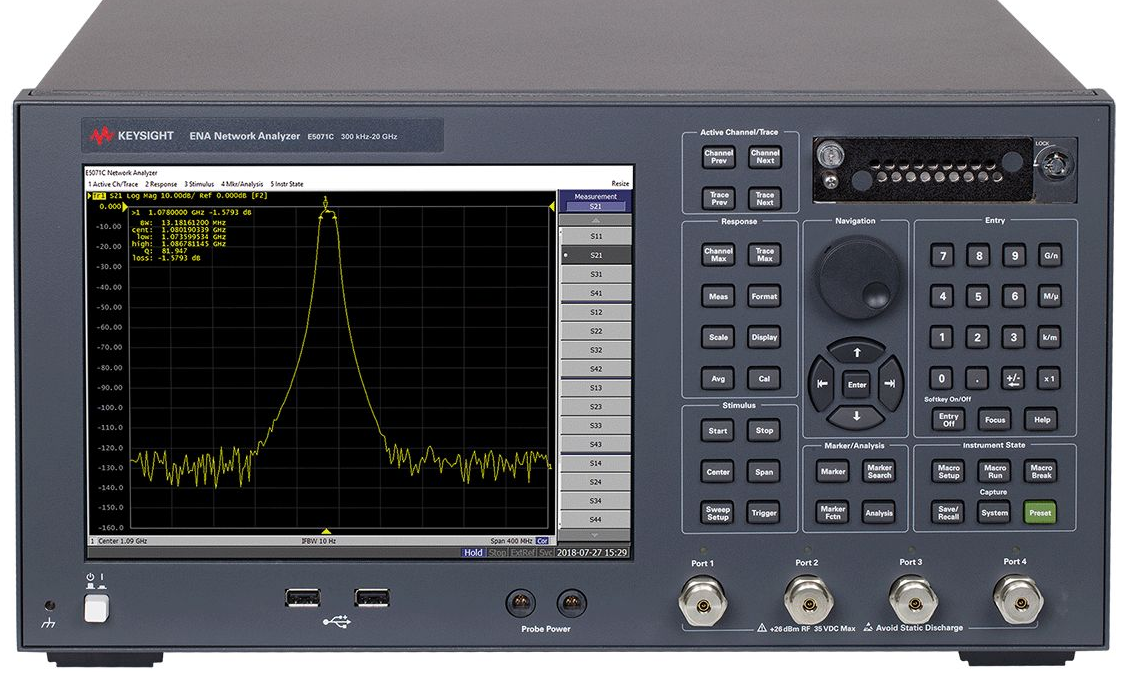Choose the S11 measurement softkey
Viewport: 1126px width, 676px height.
596,236
